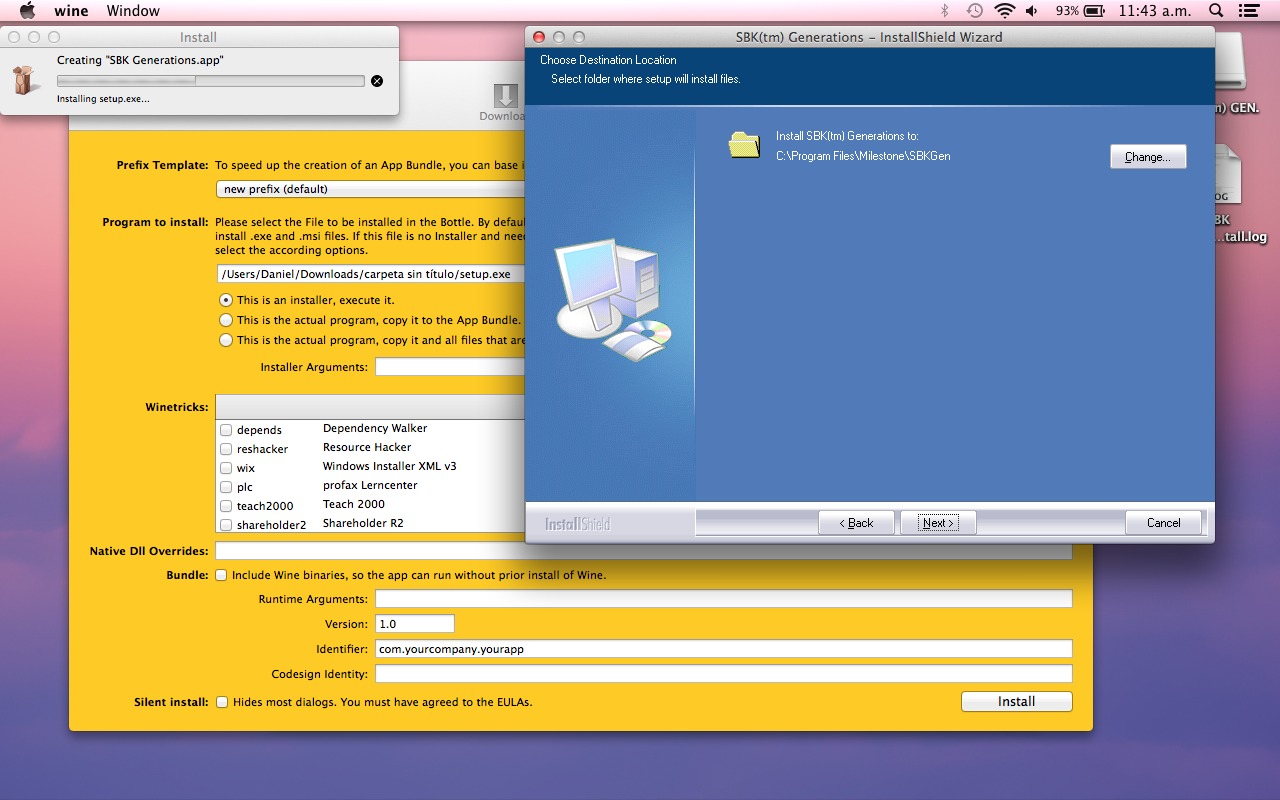Click the Winebottler box icon in Install window
Screen dimensions: 1280x800
[25, 80]
